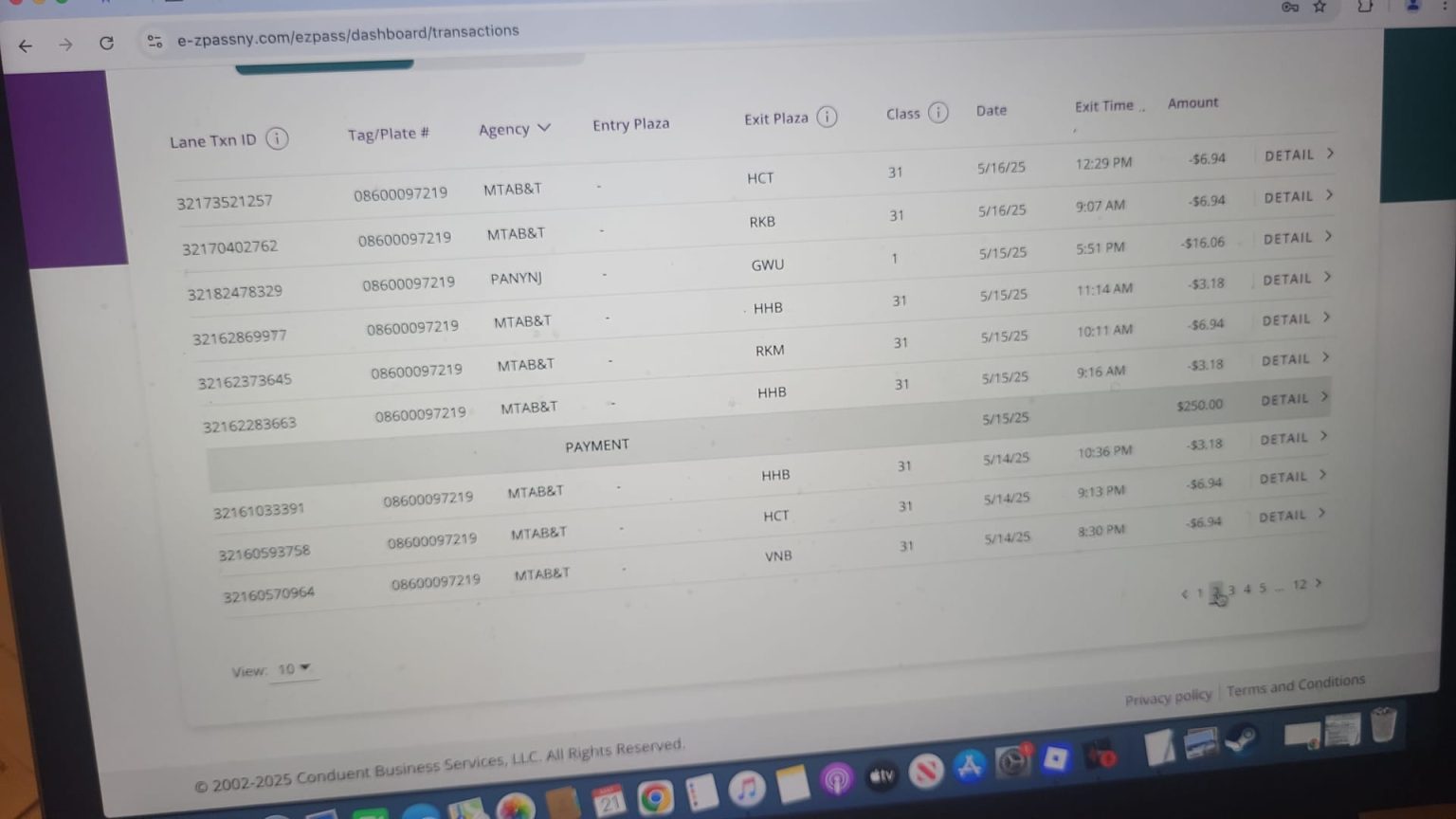The height and width of the screenshot is (819, 1456).
Task: Open the Terms and Conditions link
Action: click(1296, 685)
